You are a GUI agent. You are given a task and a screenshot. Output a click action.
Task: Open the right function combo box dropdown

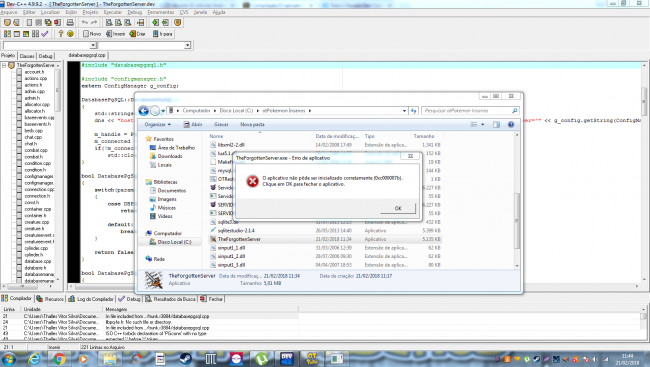187,45
